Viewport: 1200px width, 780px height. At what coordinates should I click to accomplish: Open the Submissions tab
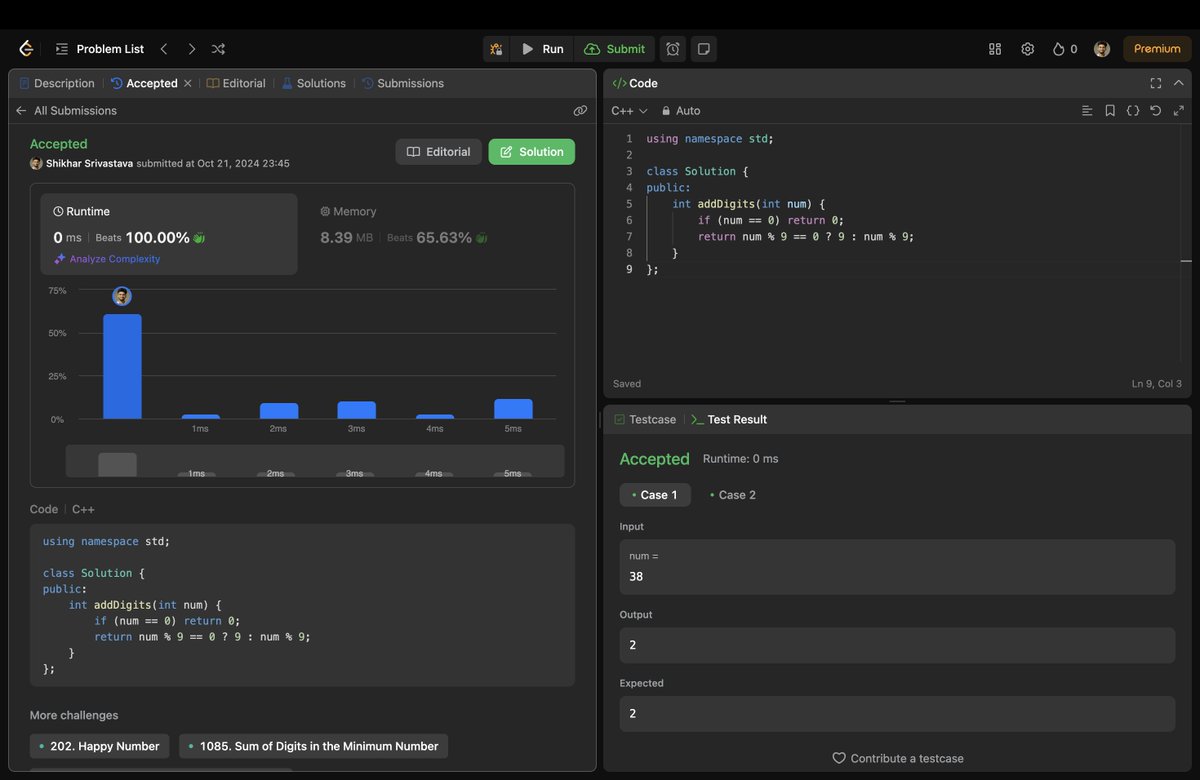(x=409, y=83)
